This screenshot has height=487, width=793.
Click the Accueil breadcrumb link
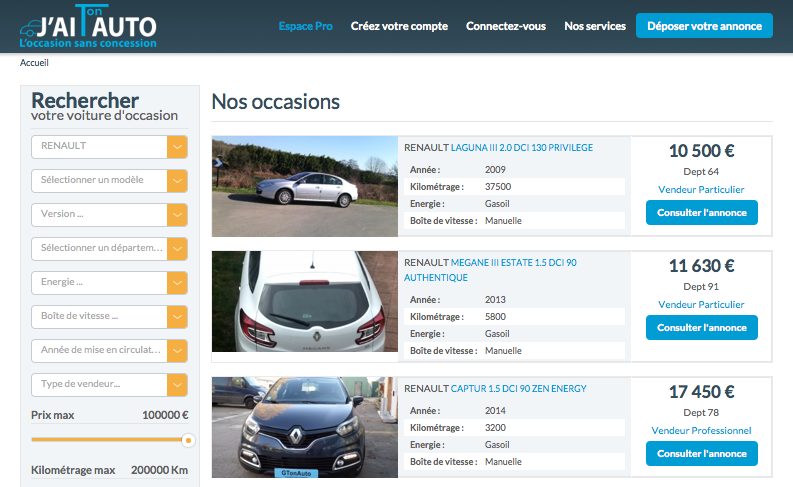(x=34, y=63)
